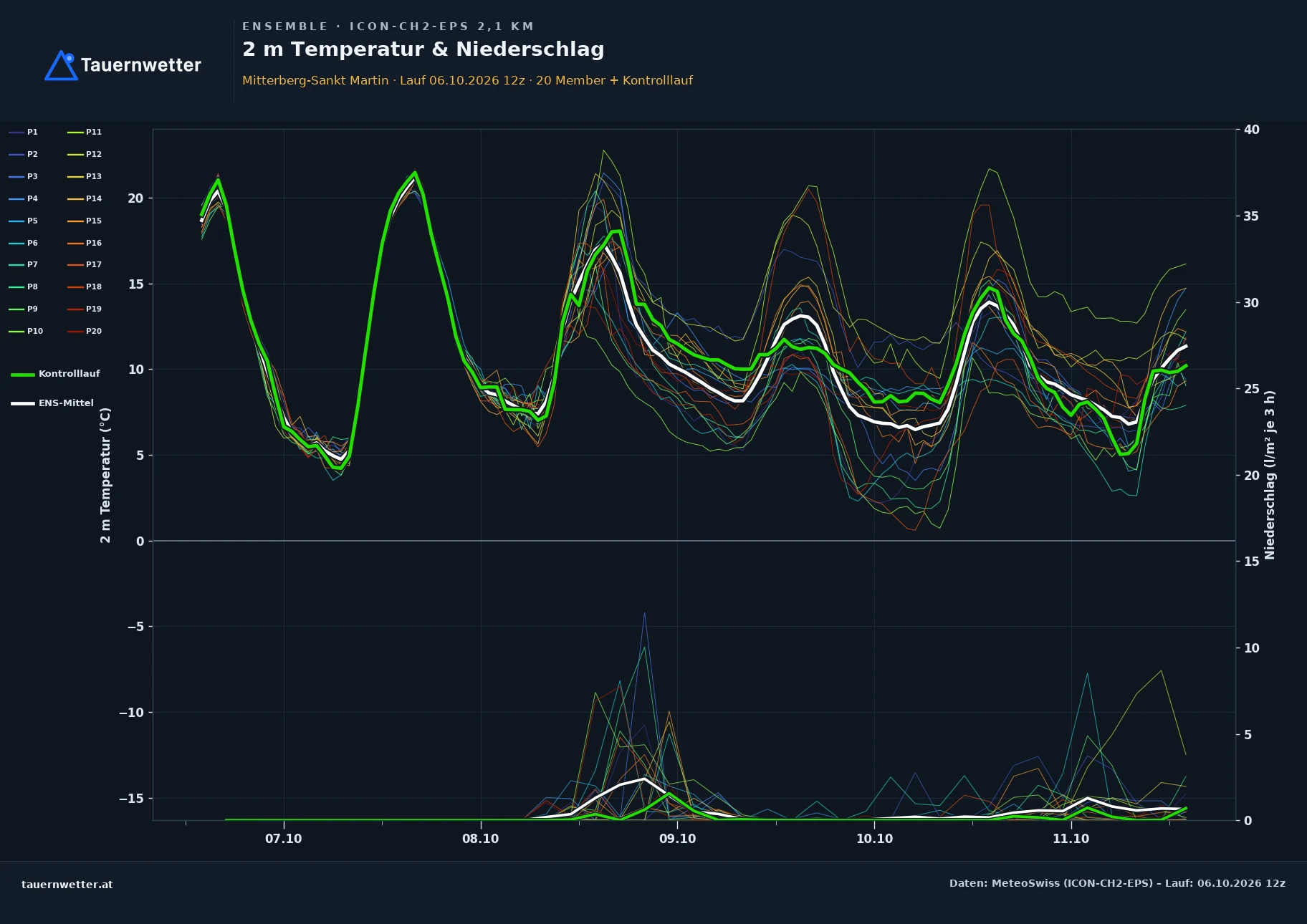The height and width of the screenshot is (924, 1307).
Task: Hide the P20 member line in legend
Action: (85, 331)
